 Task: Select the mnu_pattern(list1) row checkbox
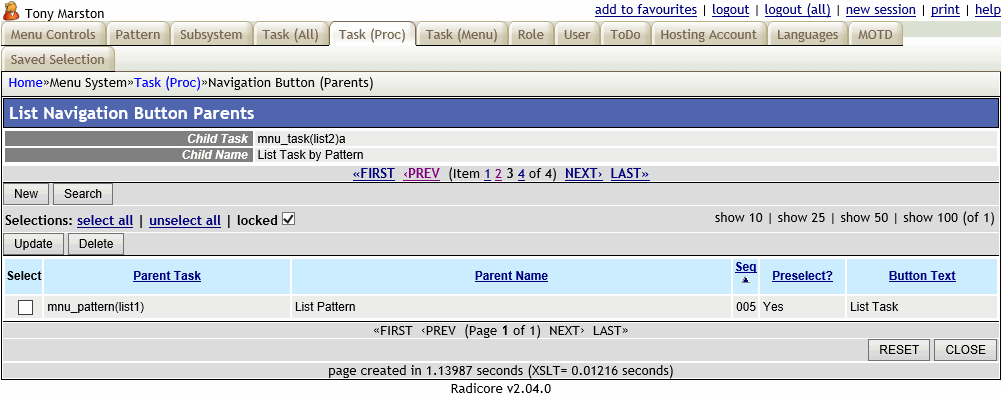pos(26,307)
